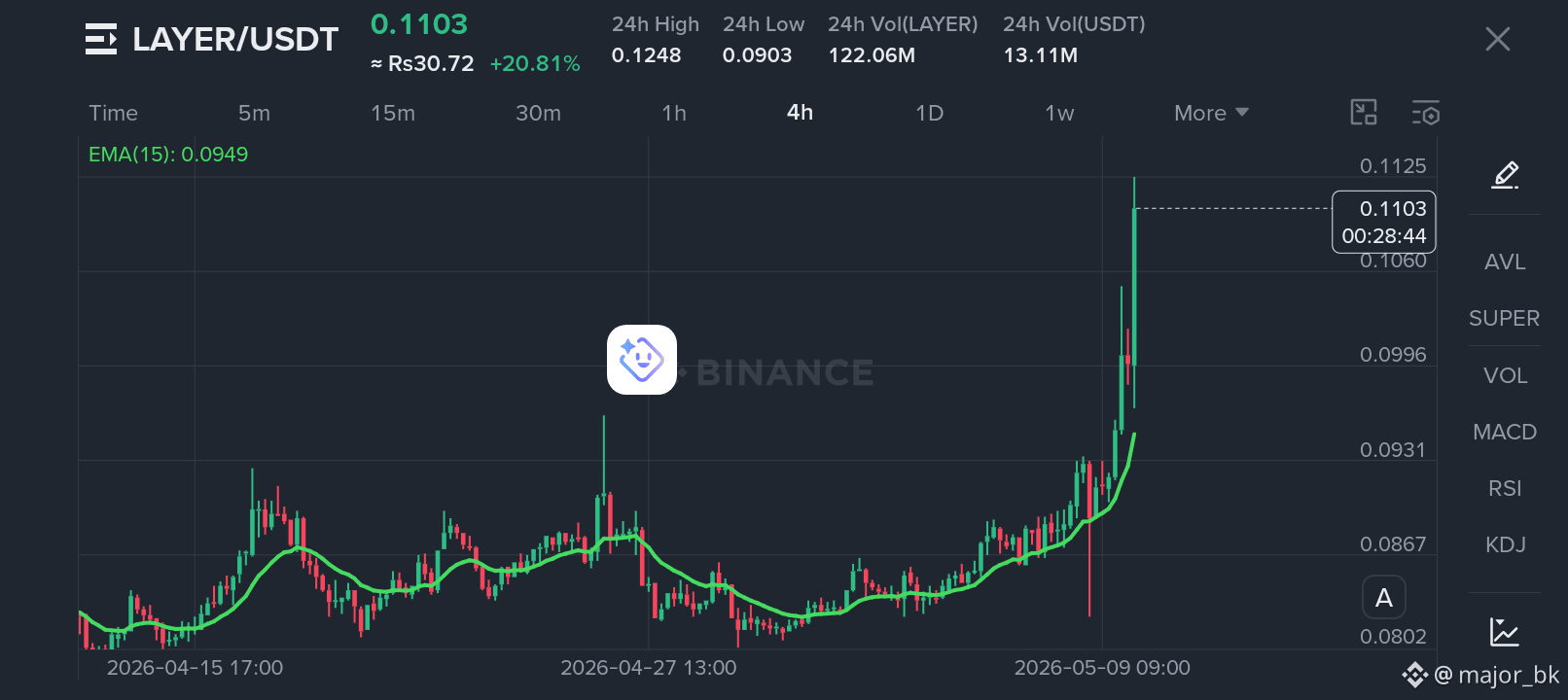
Task: Close the full-screen chart view
Action: tap(1497, 39)
